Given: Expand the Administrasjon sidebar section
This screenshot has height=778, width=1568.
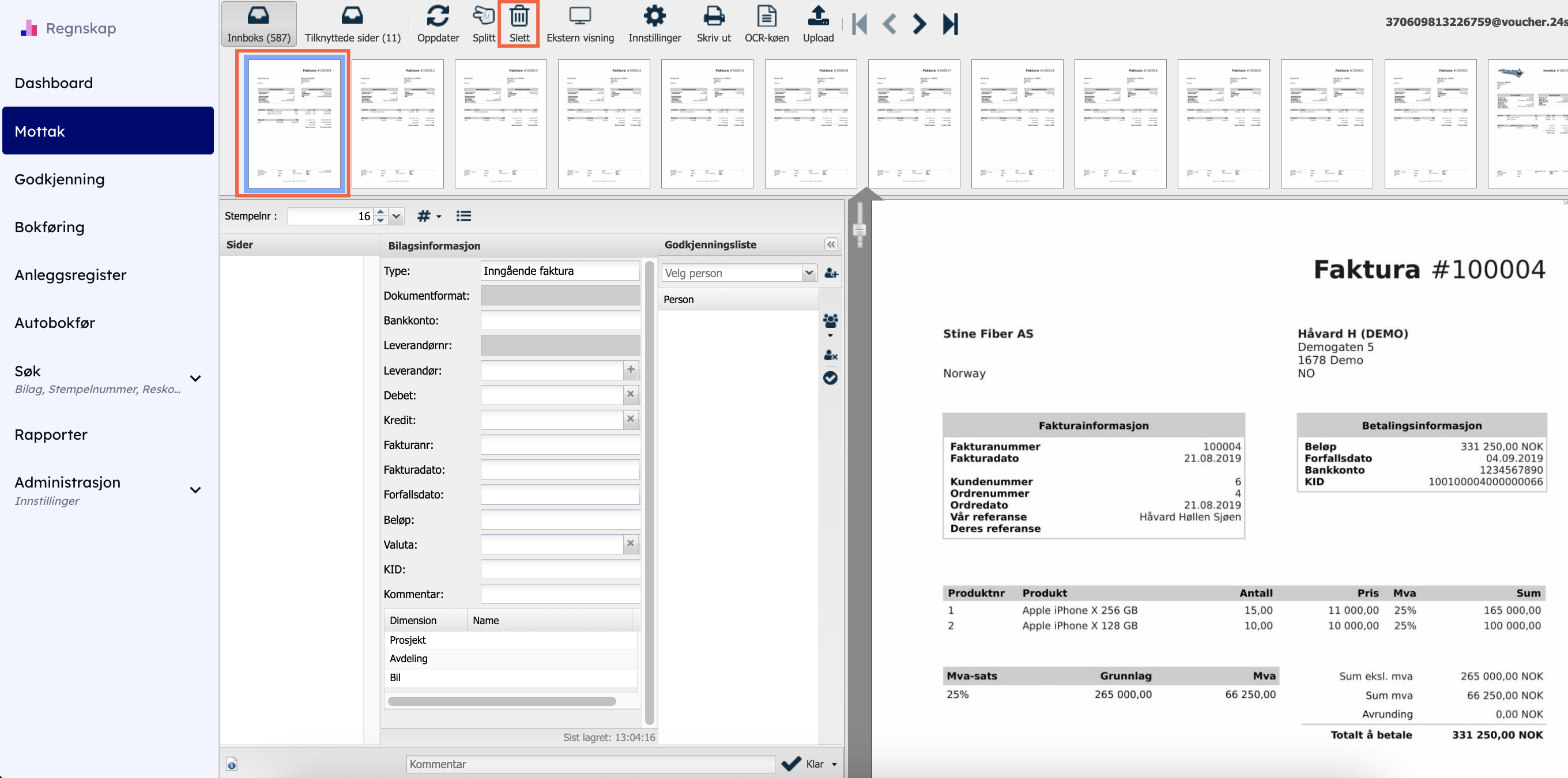Looking at the screenshot, I should [195, 490].
